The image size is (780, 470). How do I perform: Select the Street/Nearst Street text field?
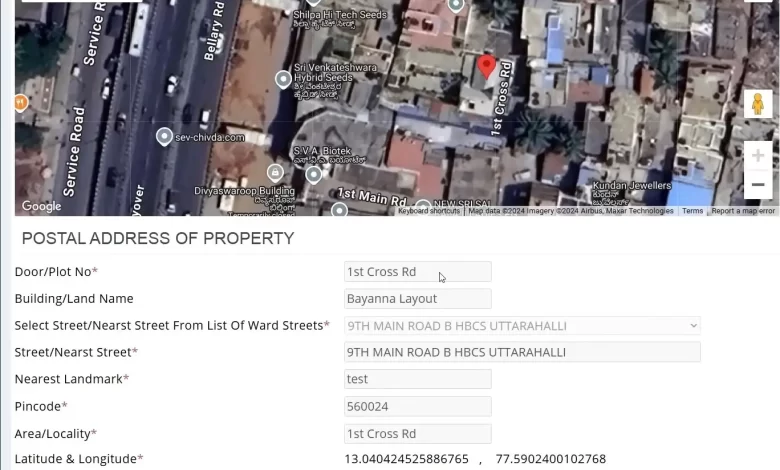(x=522, y=352)
